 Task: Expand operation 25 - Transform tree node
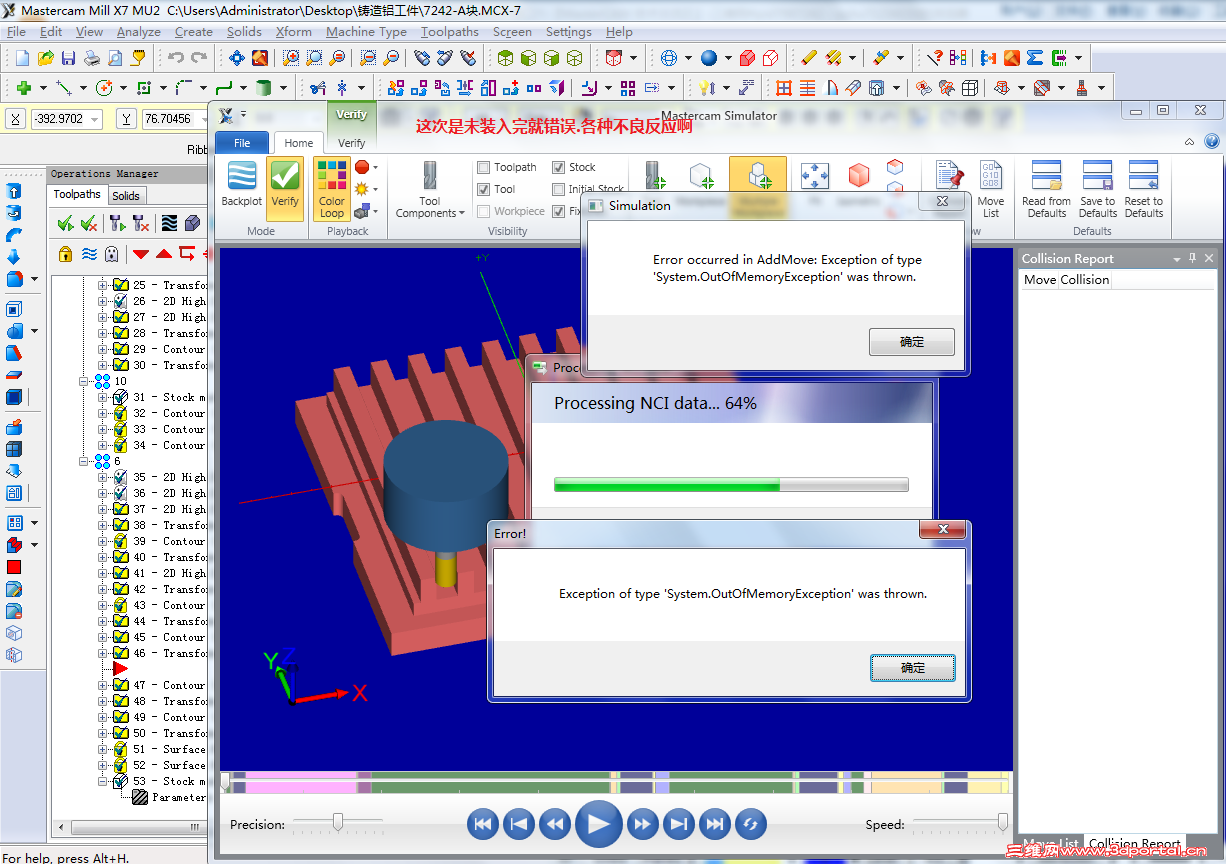tap(102, 285)
